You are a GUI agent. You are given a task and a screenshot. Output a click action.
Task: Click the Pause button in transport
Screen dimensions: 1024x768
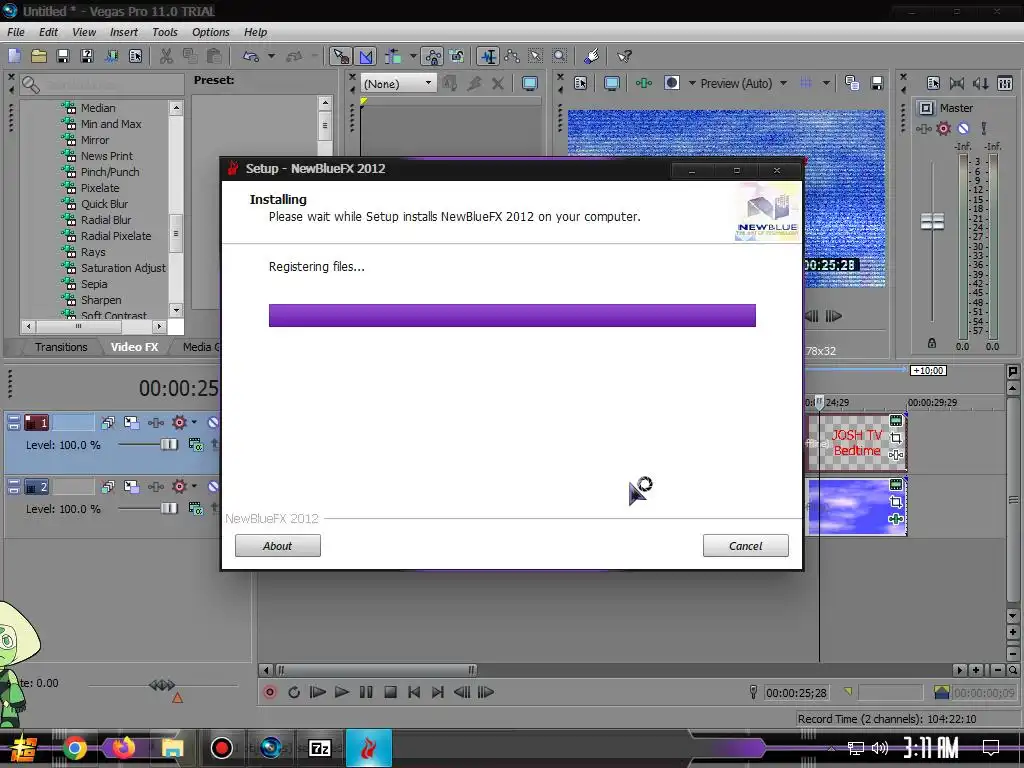[366, 692]
